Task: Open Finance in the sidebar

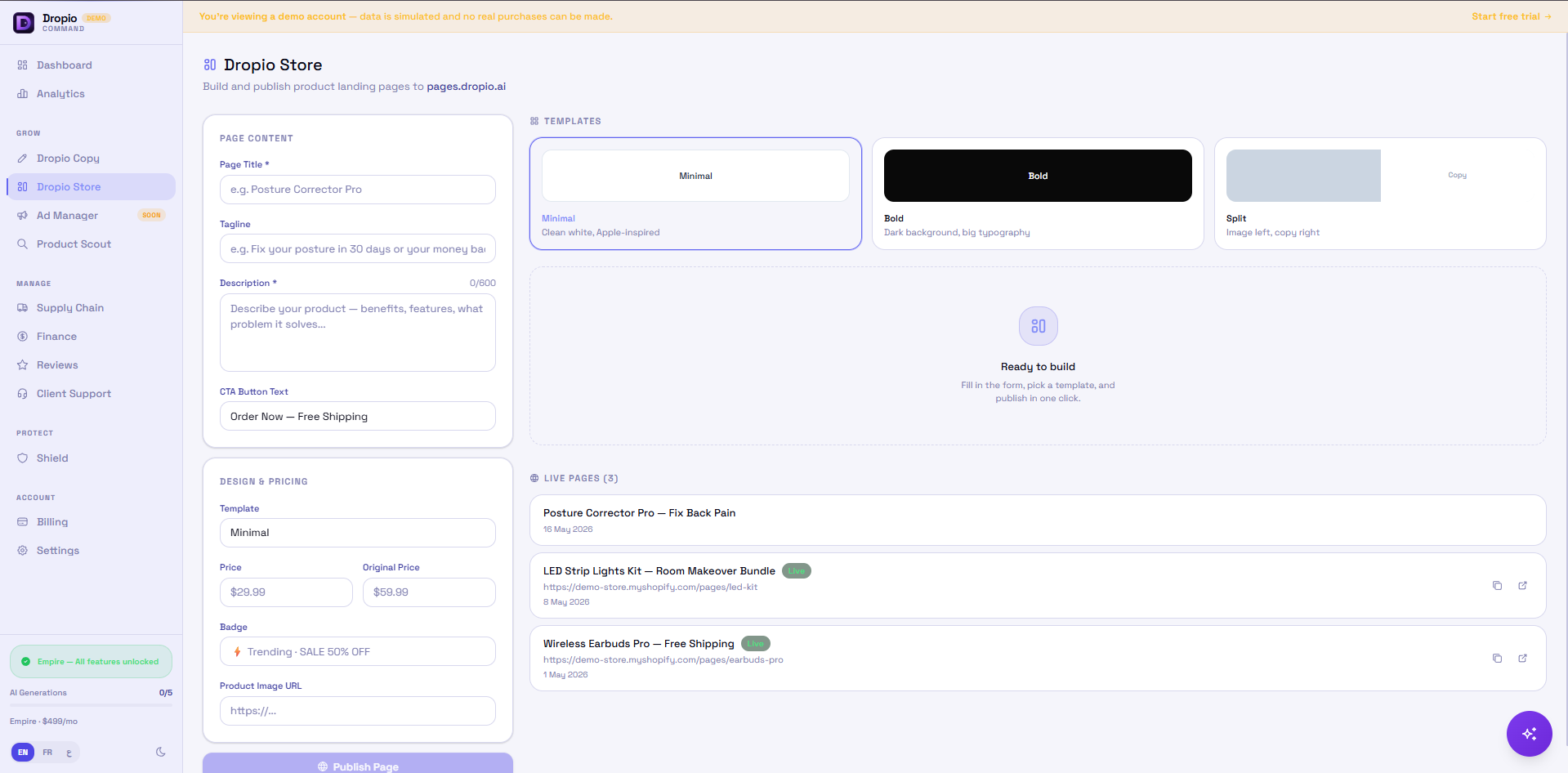Action: tap(91, 337)
